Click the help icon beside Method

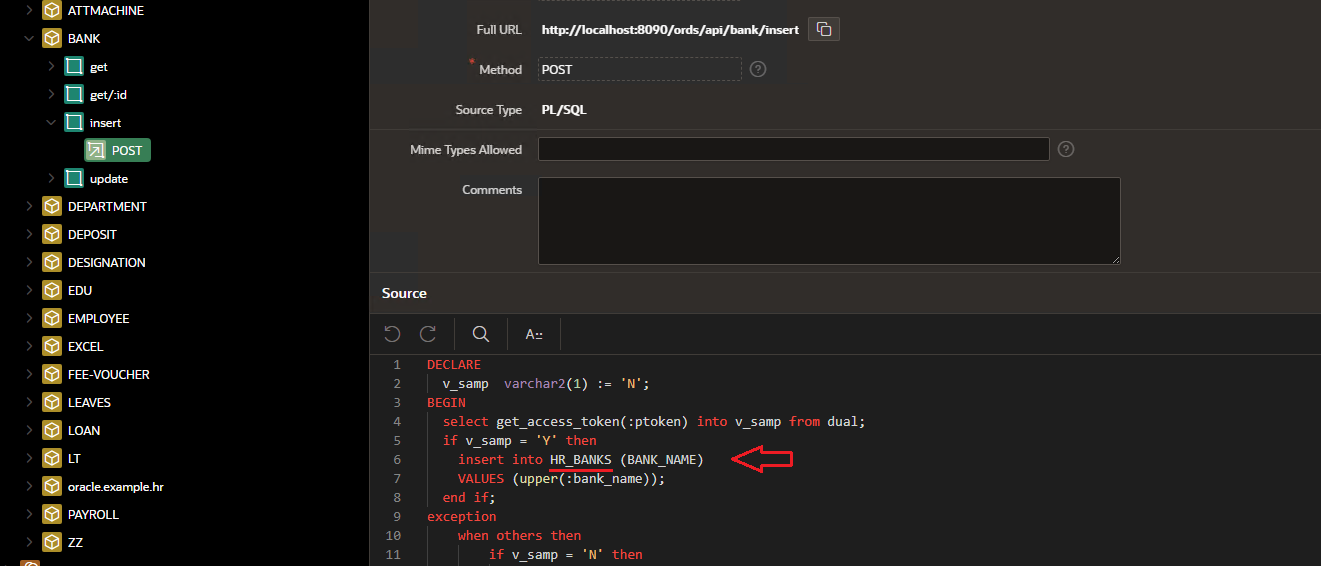(x=758, y=69)
